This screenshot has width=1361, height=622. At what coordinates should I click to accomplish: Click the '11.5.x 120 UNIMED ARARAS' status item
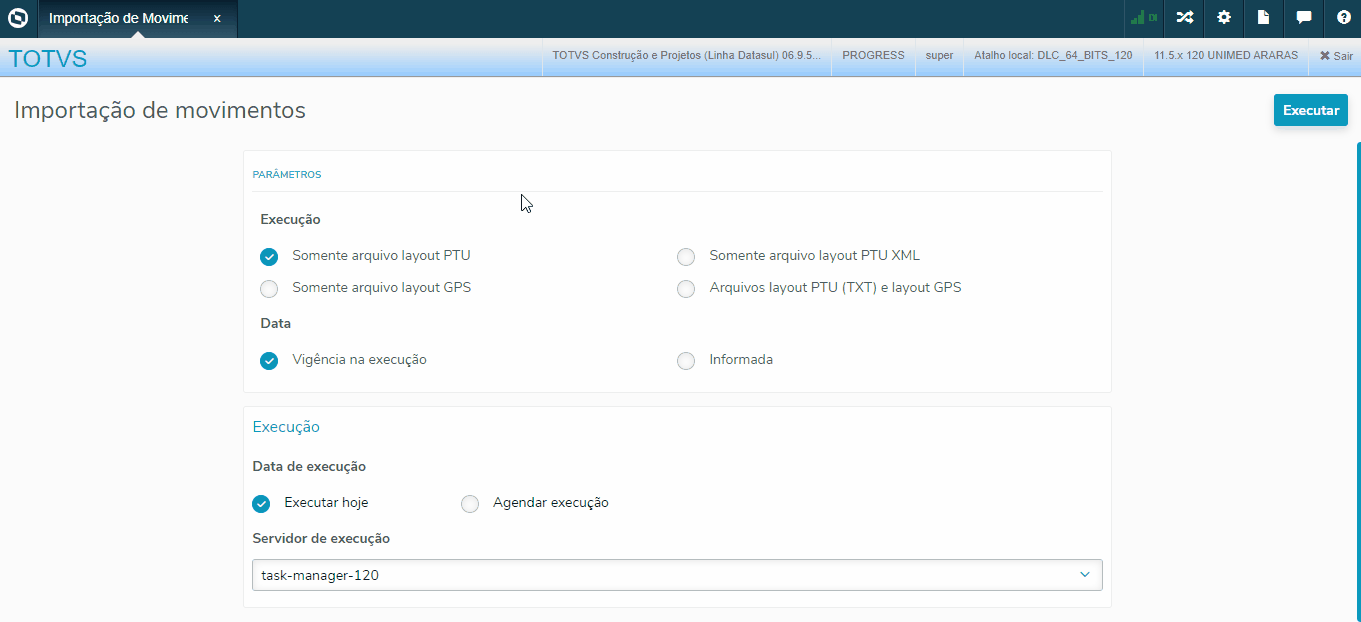(x=1226, y=56)
